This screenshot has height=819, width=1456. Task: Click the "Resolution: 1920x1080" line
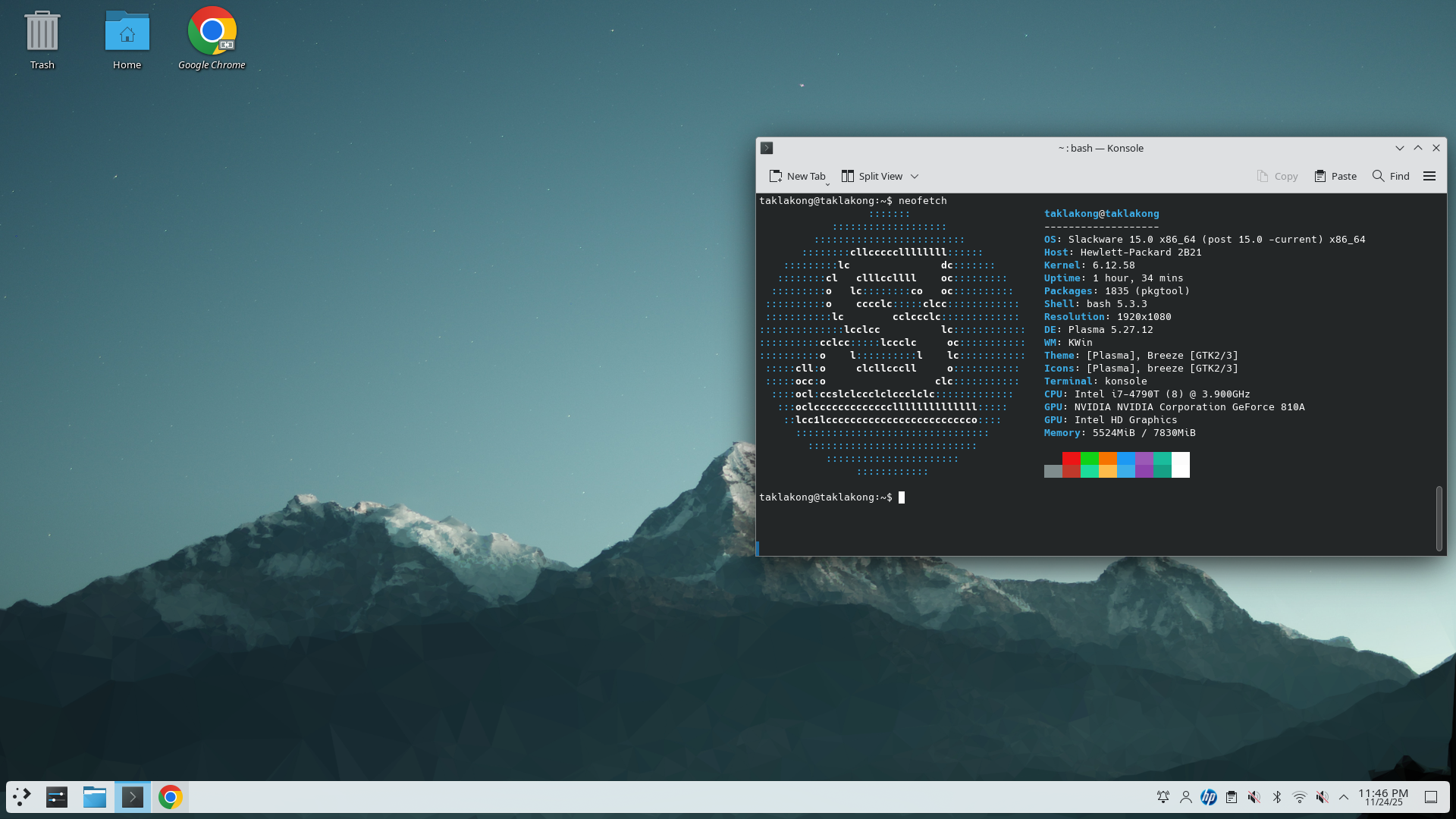pos(1108,317)
